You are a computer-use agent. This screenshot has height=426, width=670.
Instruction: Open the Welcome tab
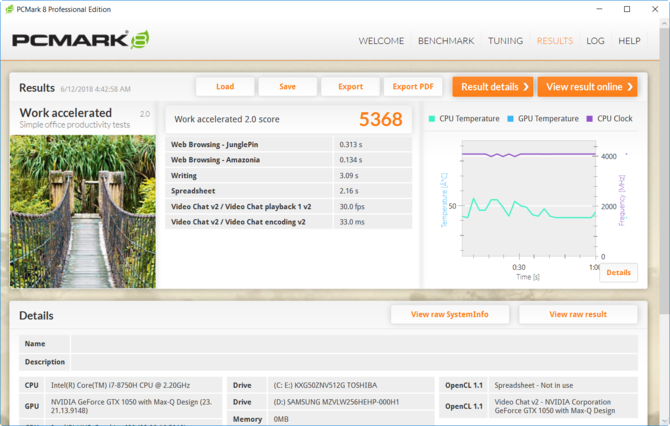click(x=381, y=41)
